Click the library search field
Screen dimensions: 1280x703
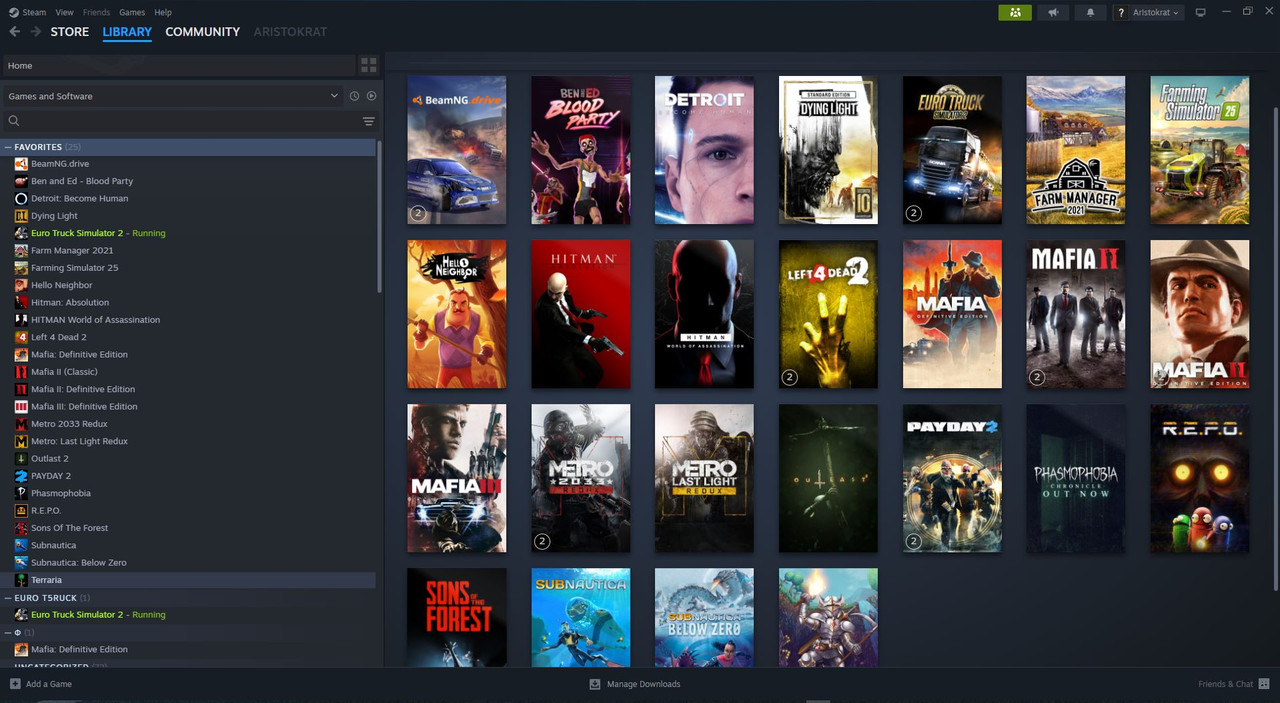(190, 121)
